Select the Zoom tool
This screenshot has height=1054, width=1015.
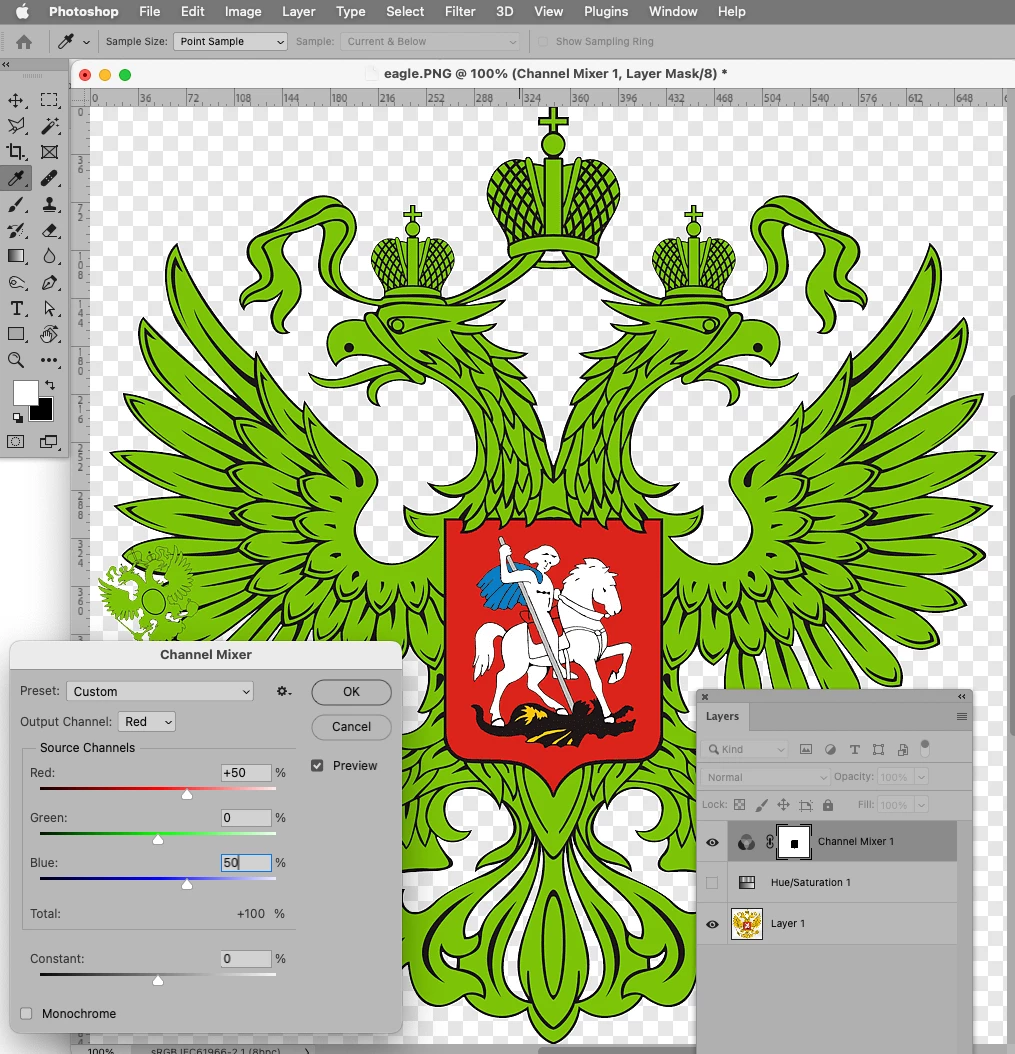(x=16, y=360)
